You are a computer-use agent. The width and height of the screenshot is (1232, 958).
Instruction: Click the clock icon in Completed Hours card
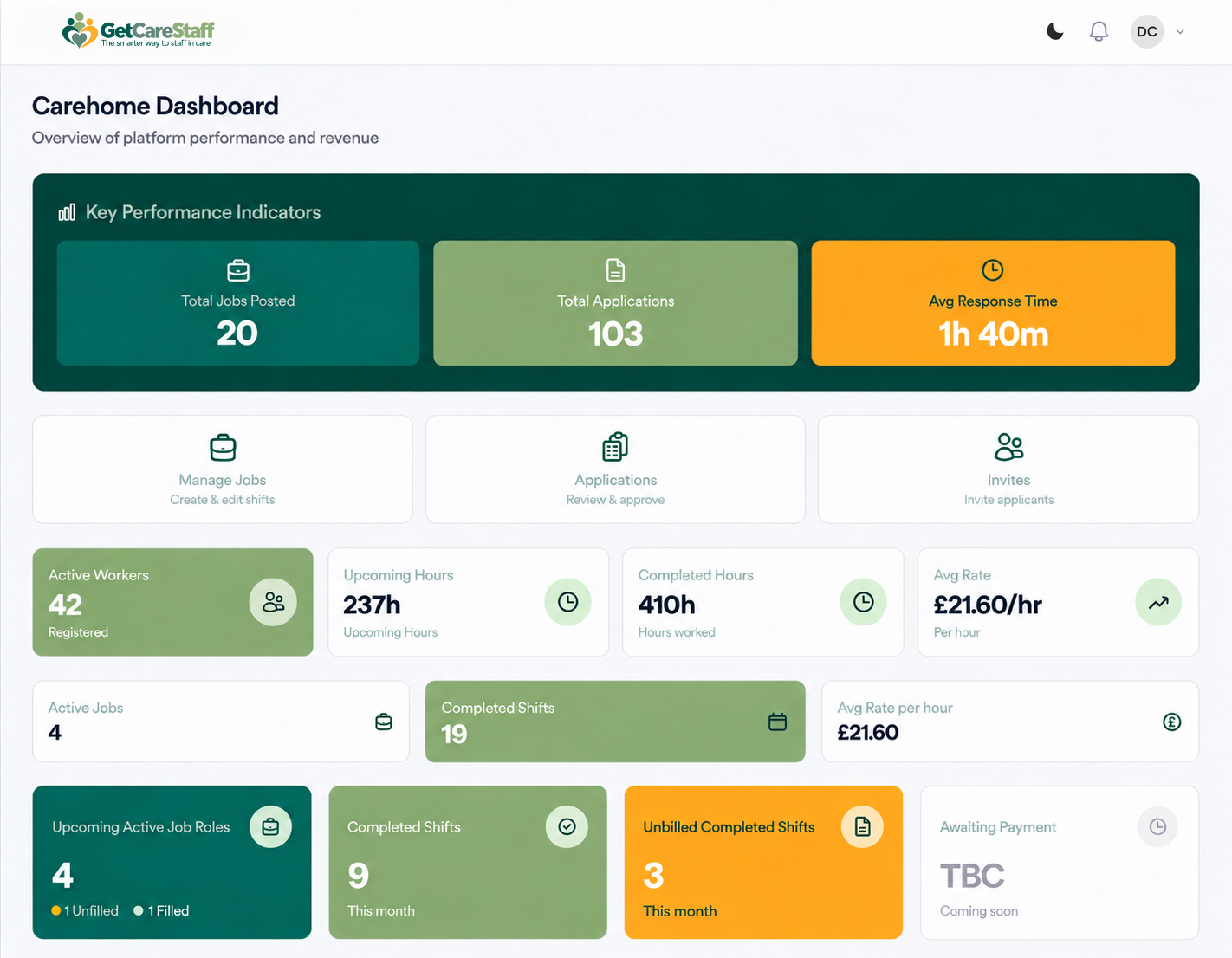click(x=864, y=602)
